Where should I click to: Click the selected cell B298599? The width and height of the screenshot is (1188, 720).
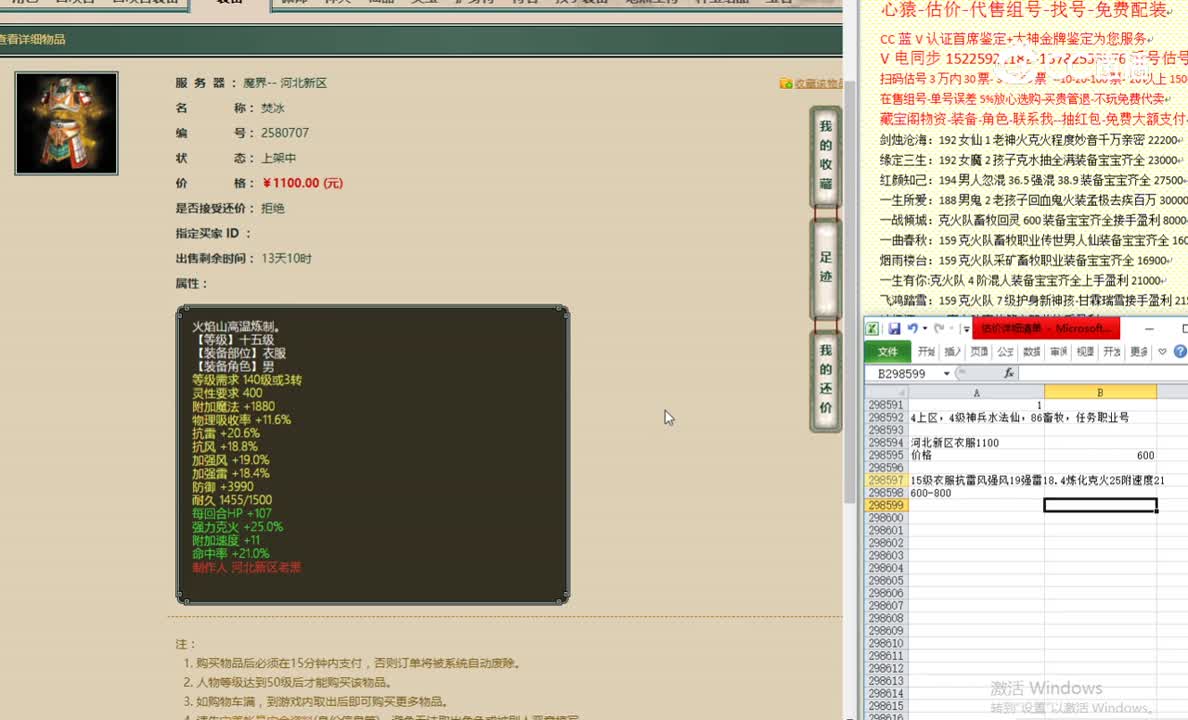point(1100,505)
